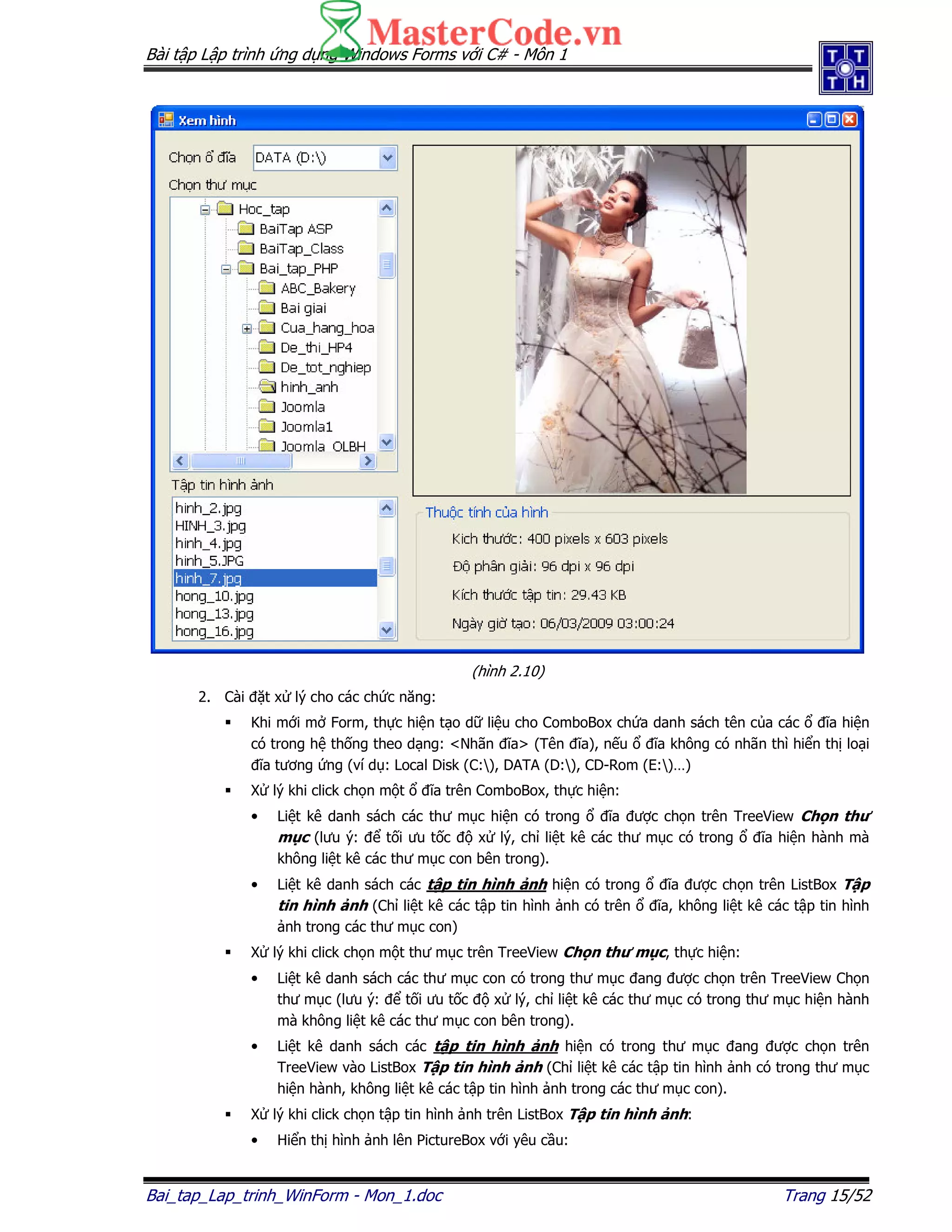Click the folder tree scroll down arrow
The image size is (952, 1232).
pyautogui.click(x=386, y=442)
